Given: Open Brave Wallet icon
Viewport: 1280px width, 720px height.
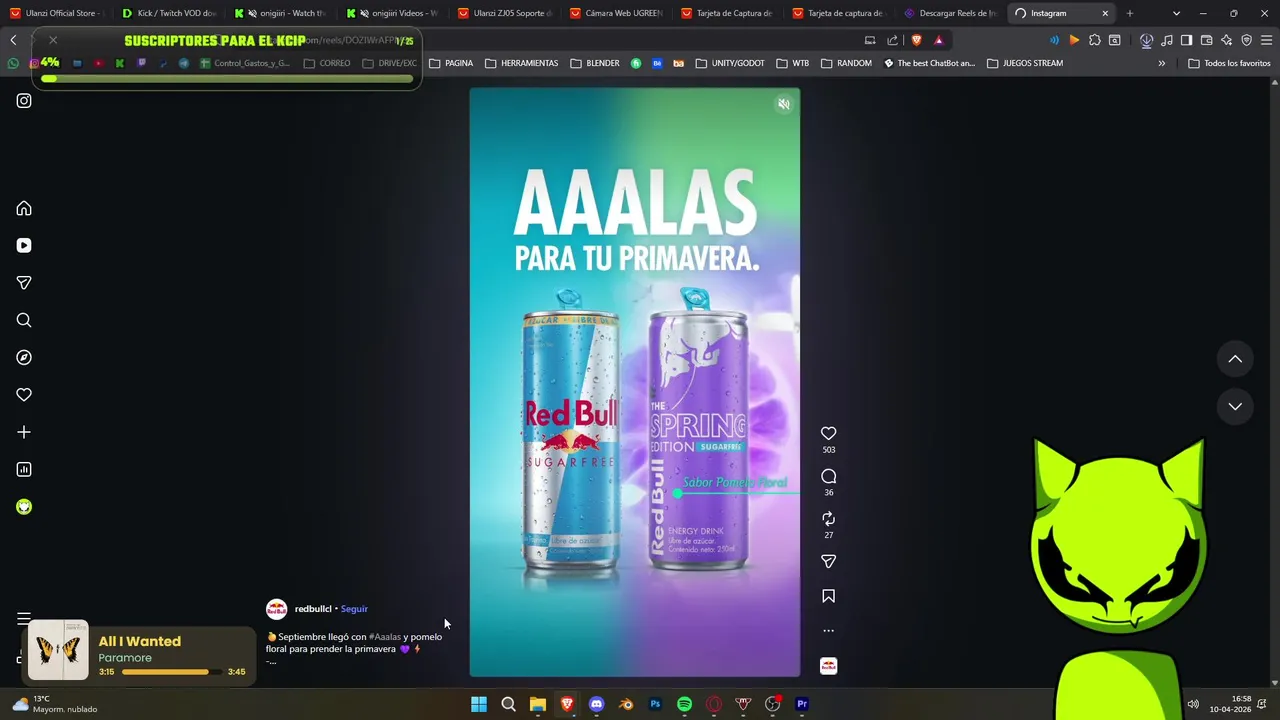Looking at the screenshot, I should (x=1207, y=40).
